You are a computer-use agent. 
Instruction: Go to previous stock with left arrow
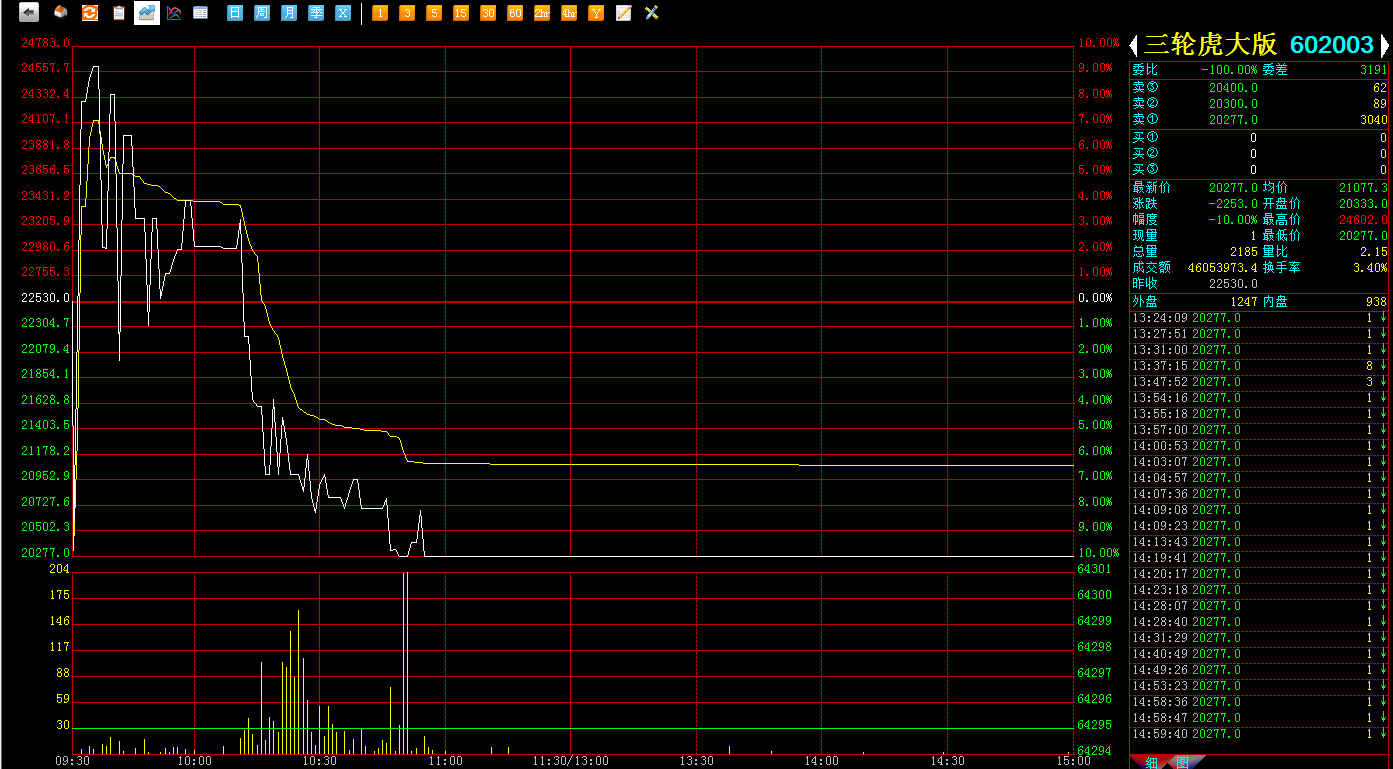click(1134, 45)
